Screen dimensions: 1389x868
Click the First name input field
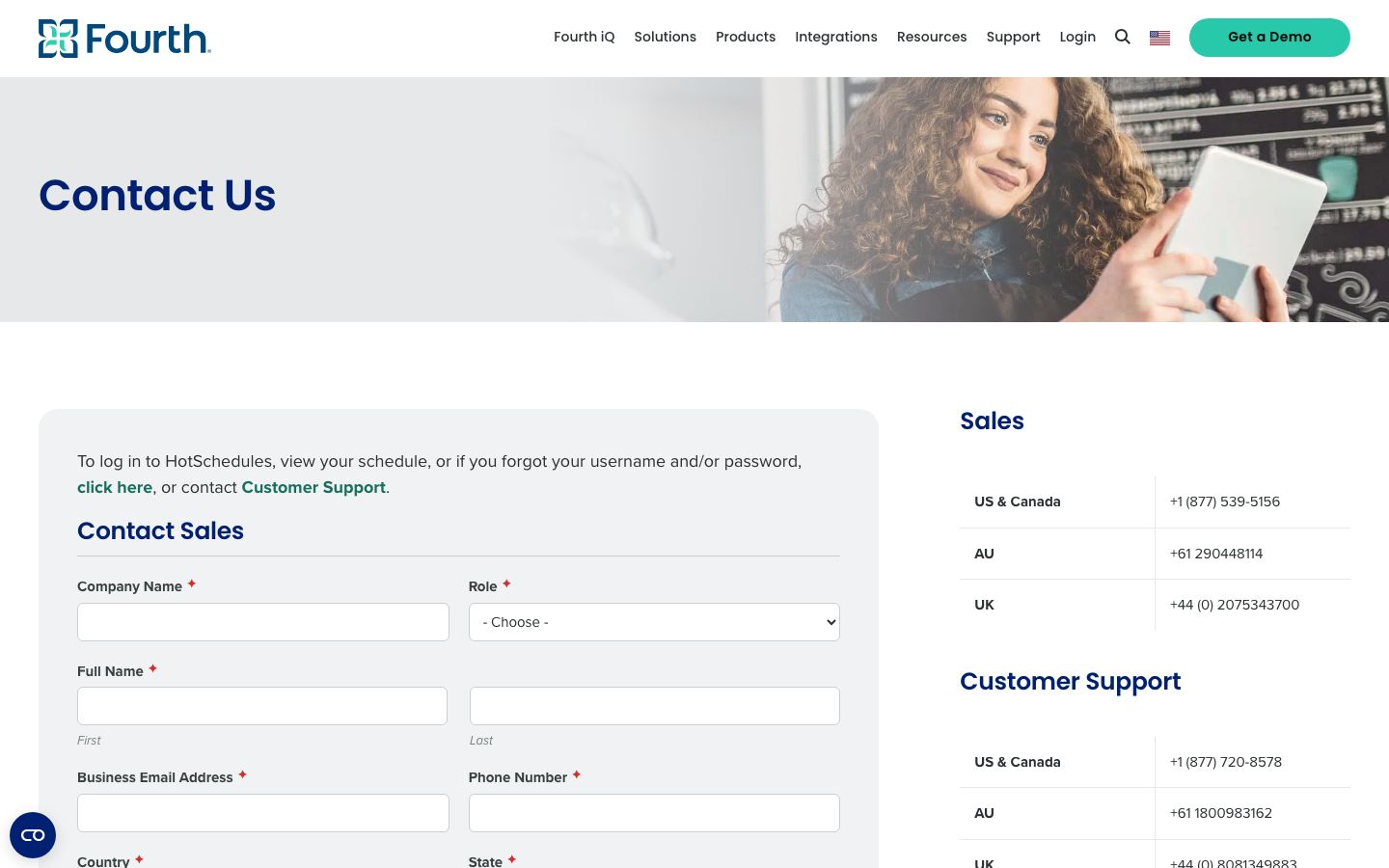[262, 706]
